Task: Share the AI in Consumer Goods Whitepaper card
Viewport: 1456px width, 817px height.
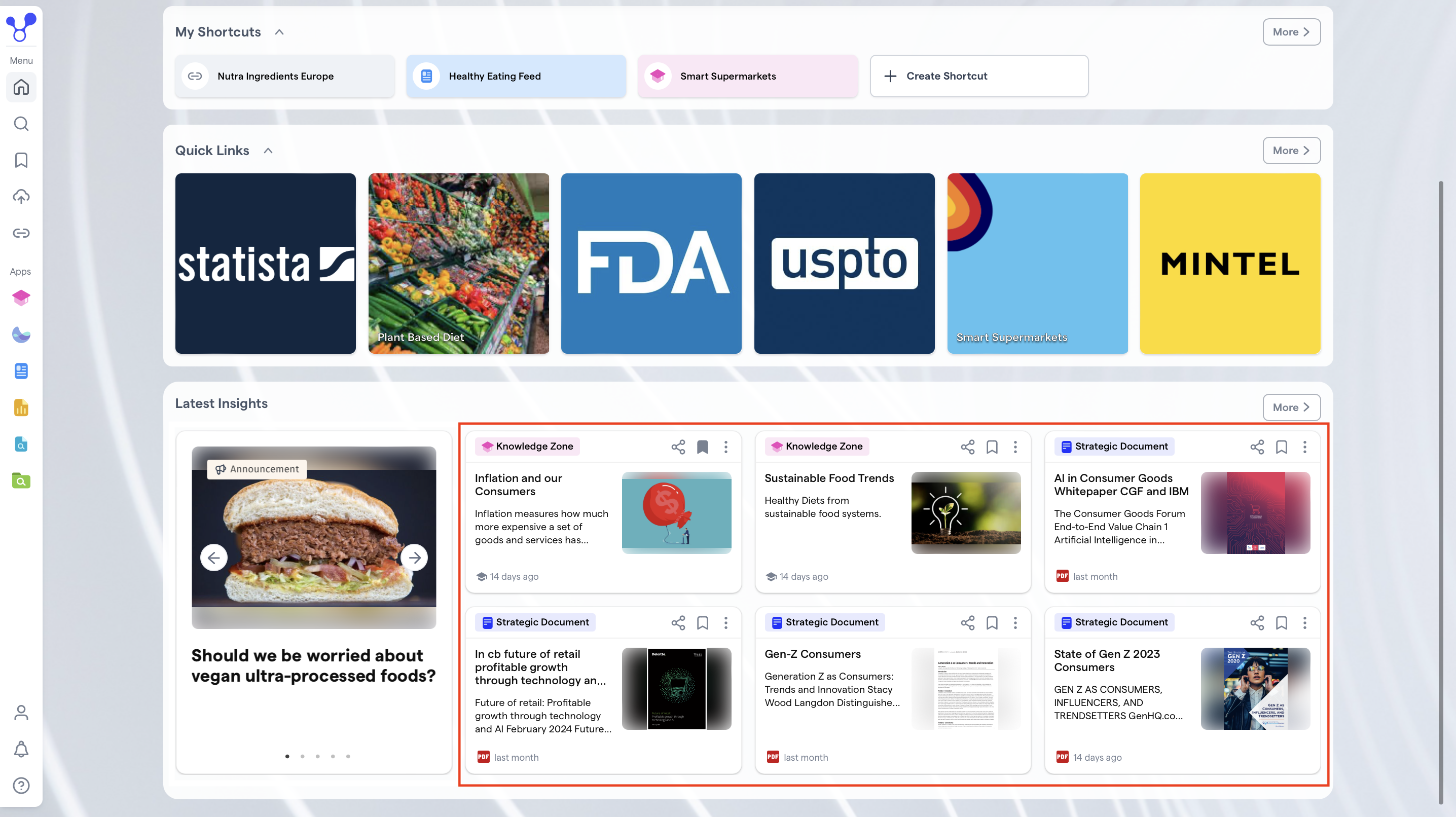Action: (x=1256, y=447)
